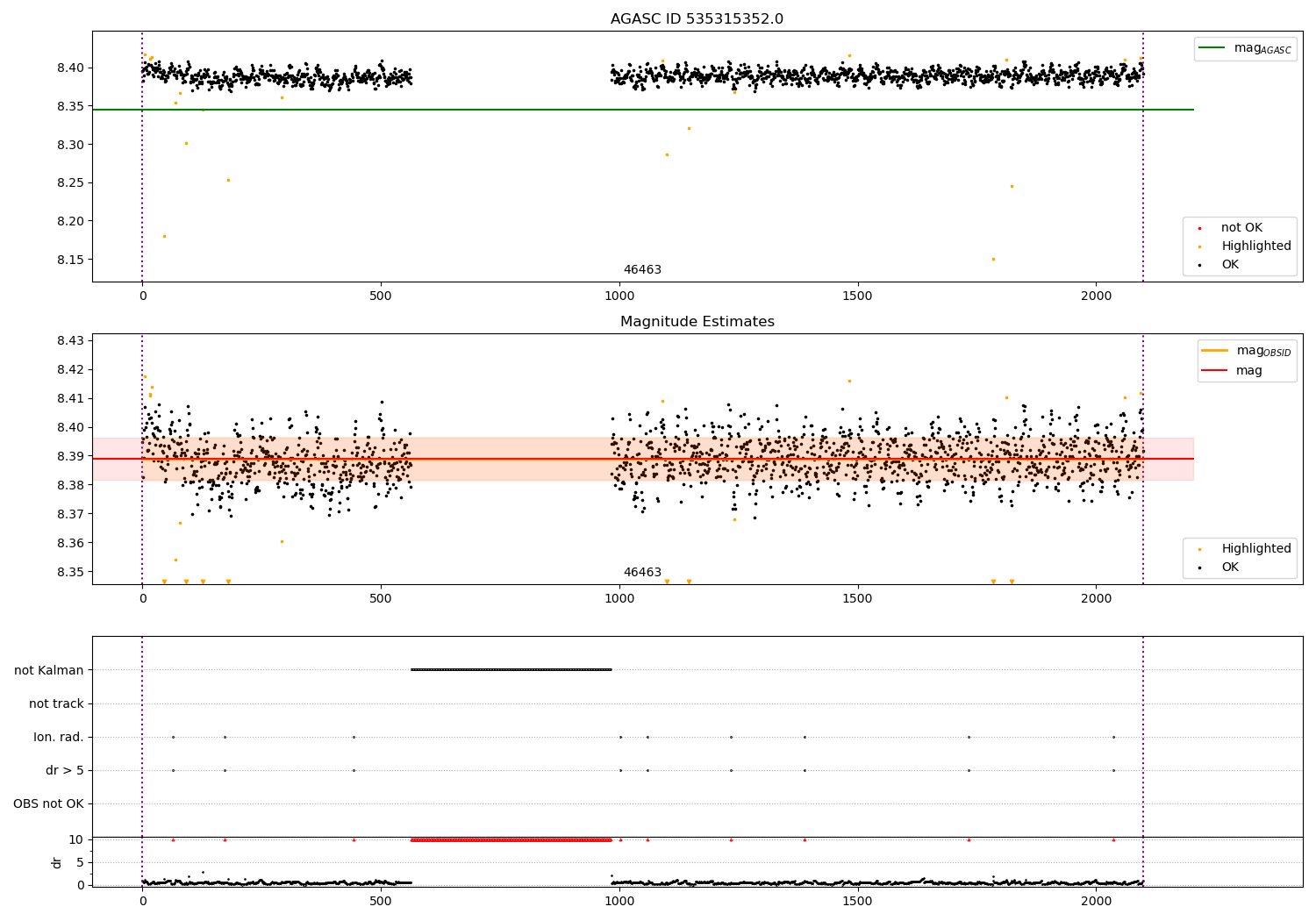This screenshot has width=1316, height=921.
Task: Click the 'OBS not OK' row label
Action: 48,803
